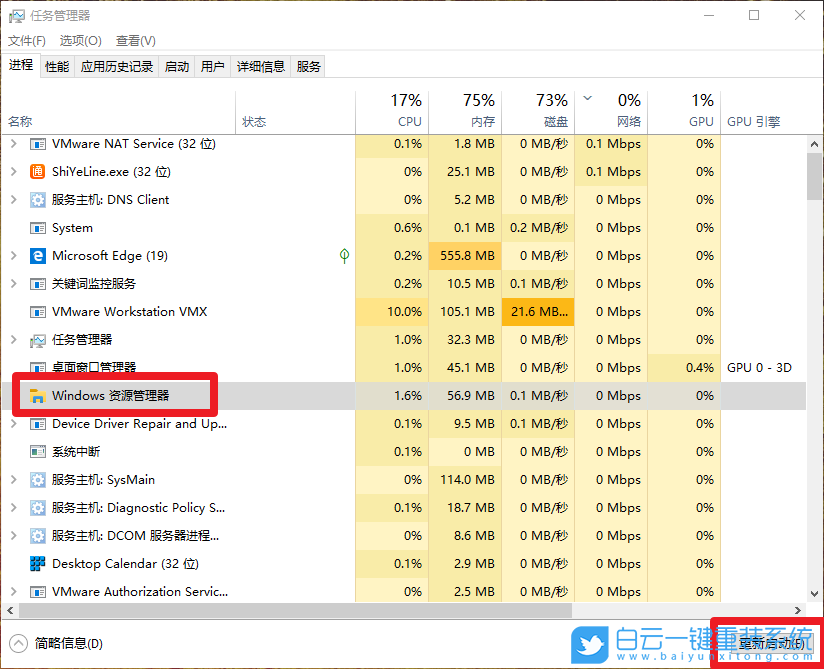Click the 任务管理器 process icon

coord(36,339)
